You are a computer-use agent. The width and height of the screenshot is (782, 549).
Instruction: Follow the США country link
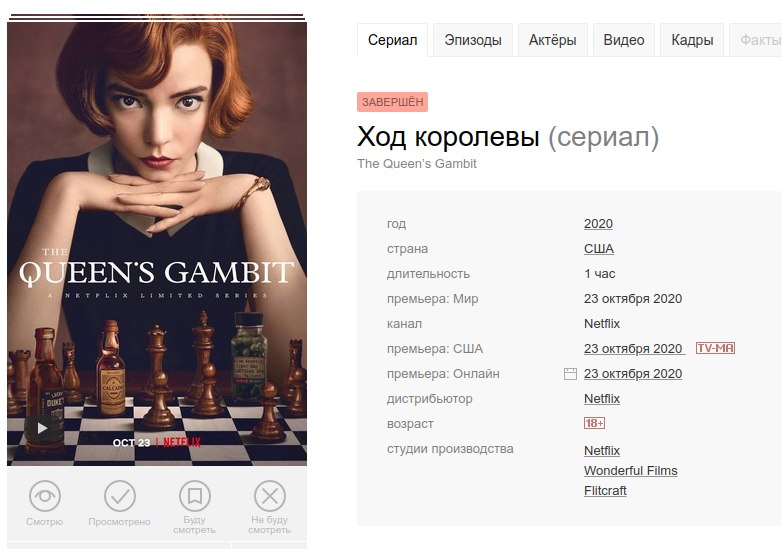point(598,249)
